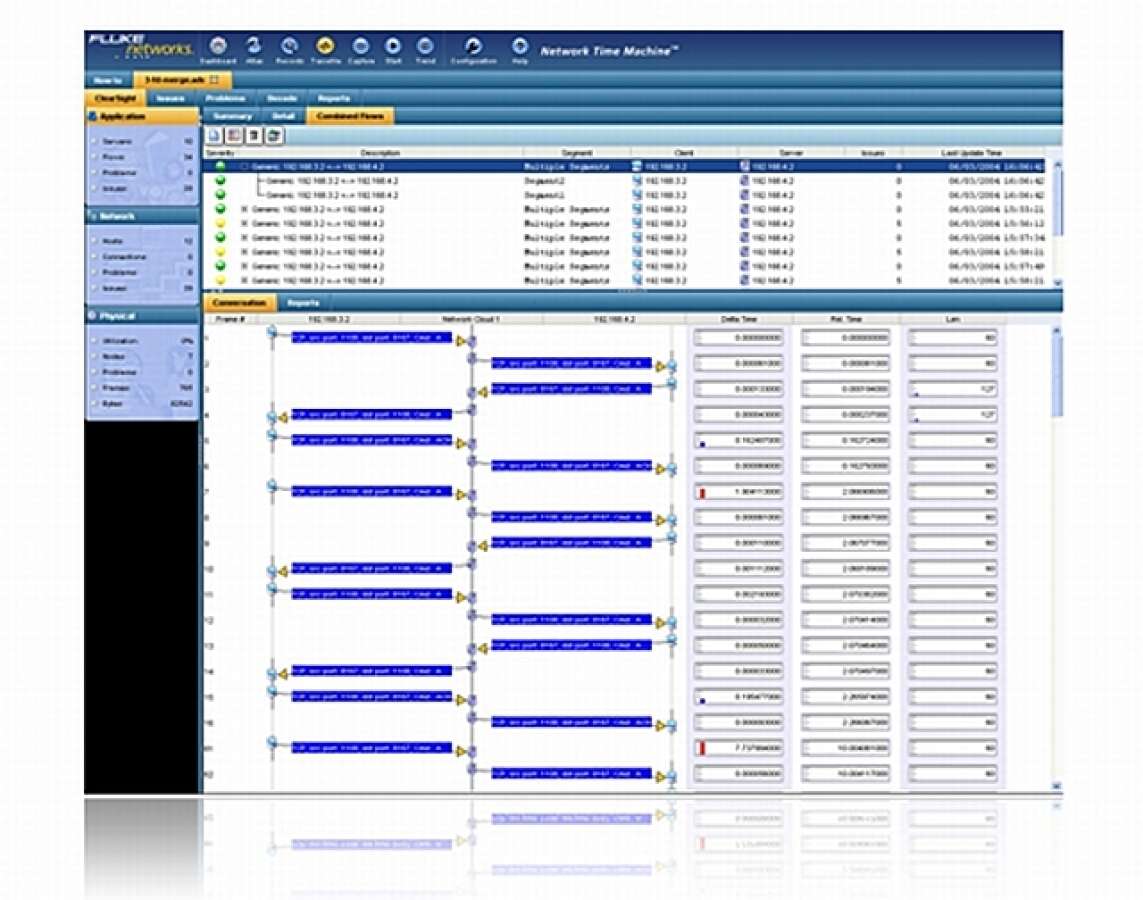Open the Problems tab next to Issues

click(x=225, y=98)
